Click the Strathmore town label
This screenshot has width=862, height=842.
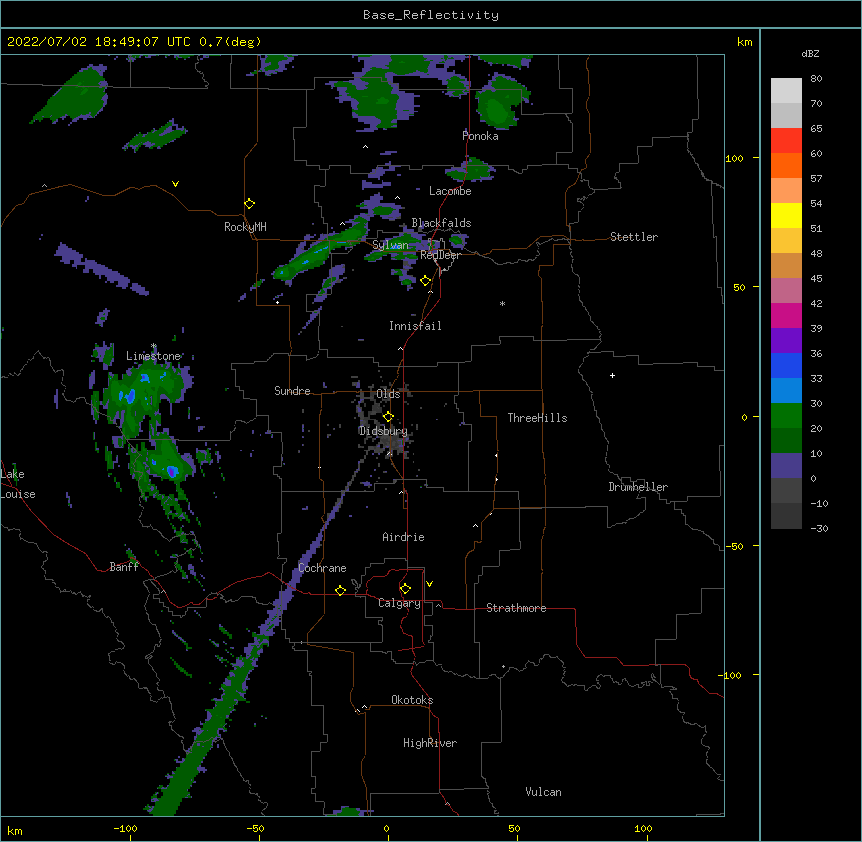516,608
